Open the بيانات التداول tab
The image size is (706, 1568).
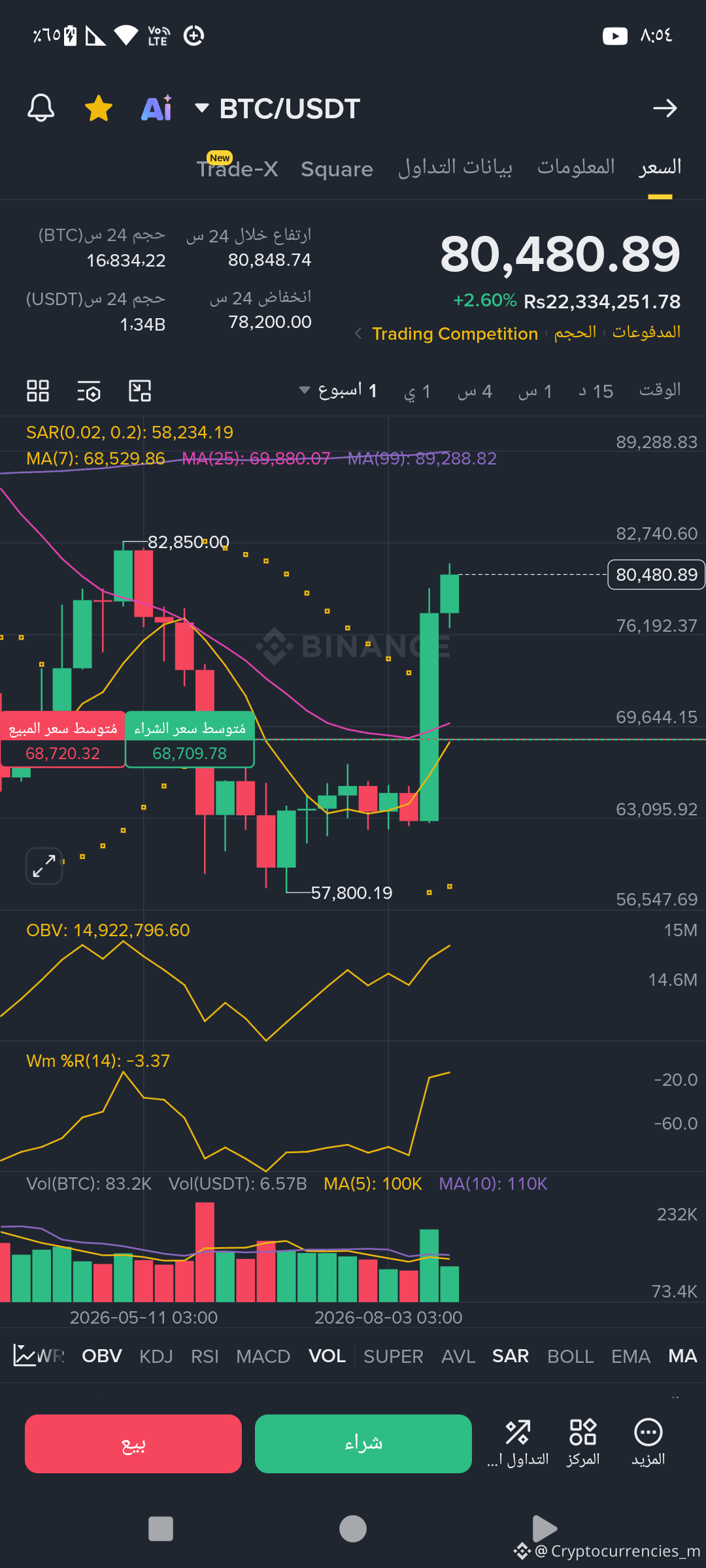click(x=455, y=167)
